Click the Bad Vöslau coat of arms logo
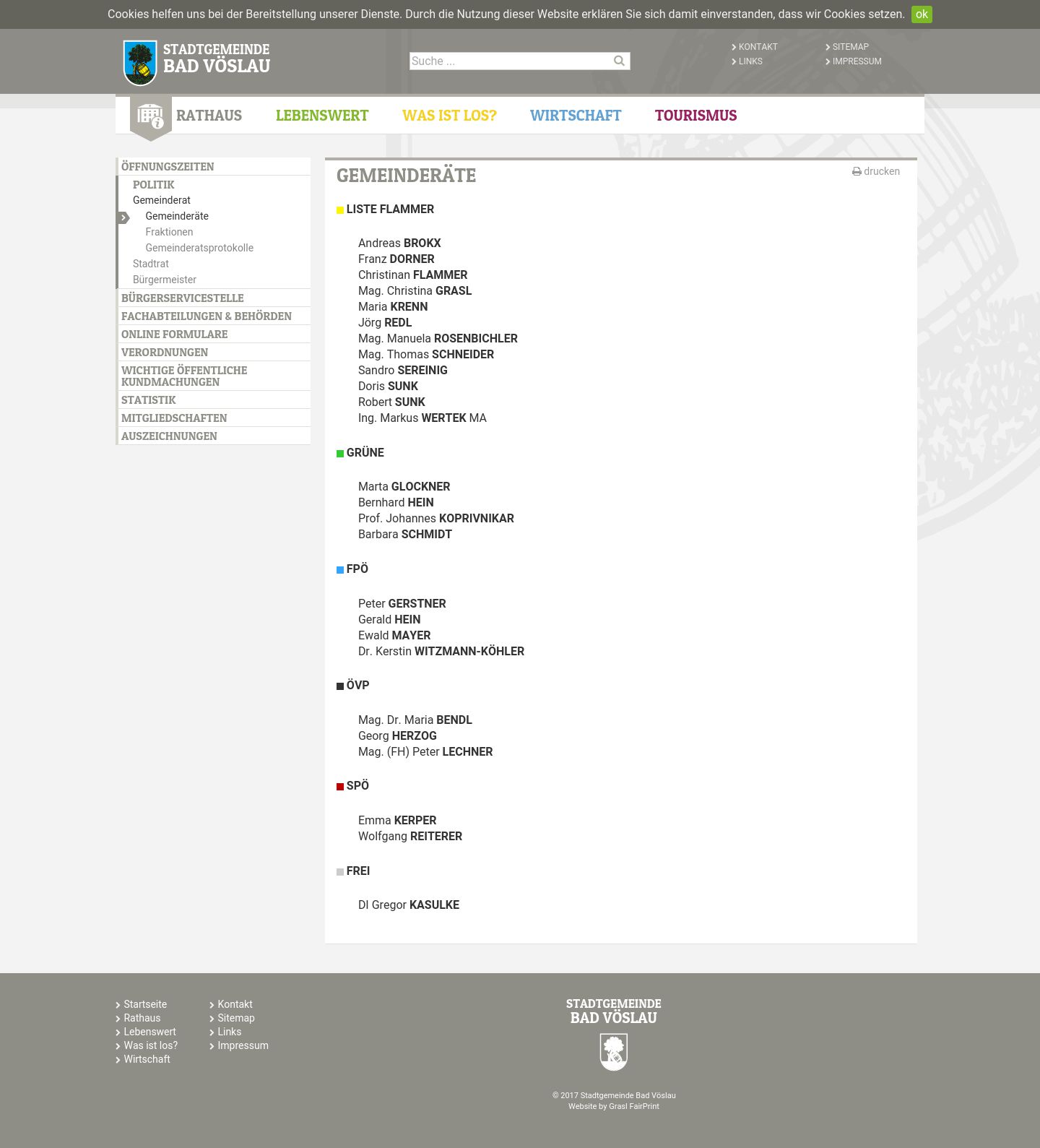The width and height of the screenshot is (1040, 1148). click(x=140, y=63)
